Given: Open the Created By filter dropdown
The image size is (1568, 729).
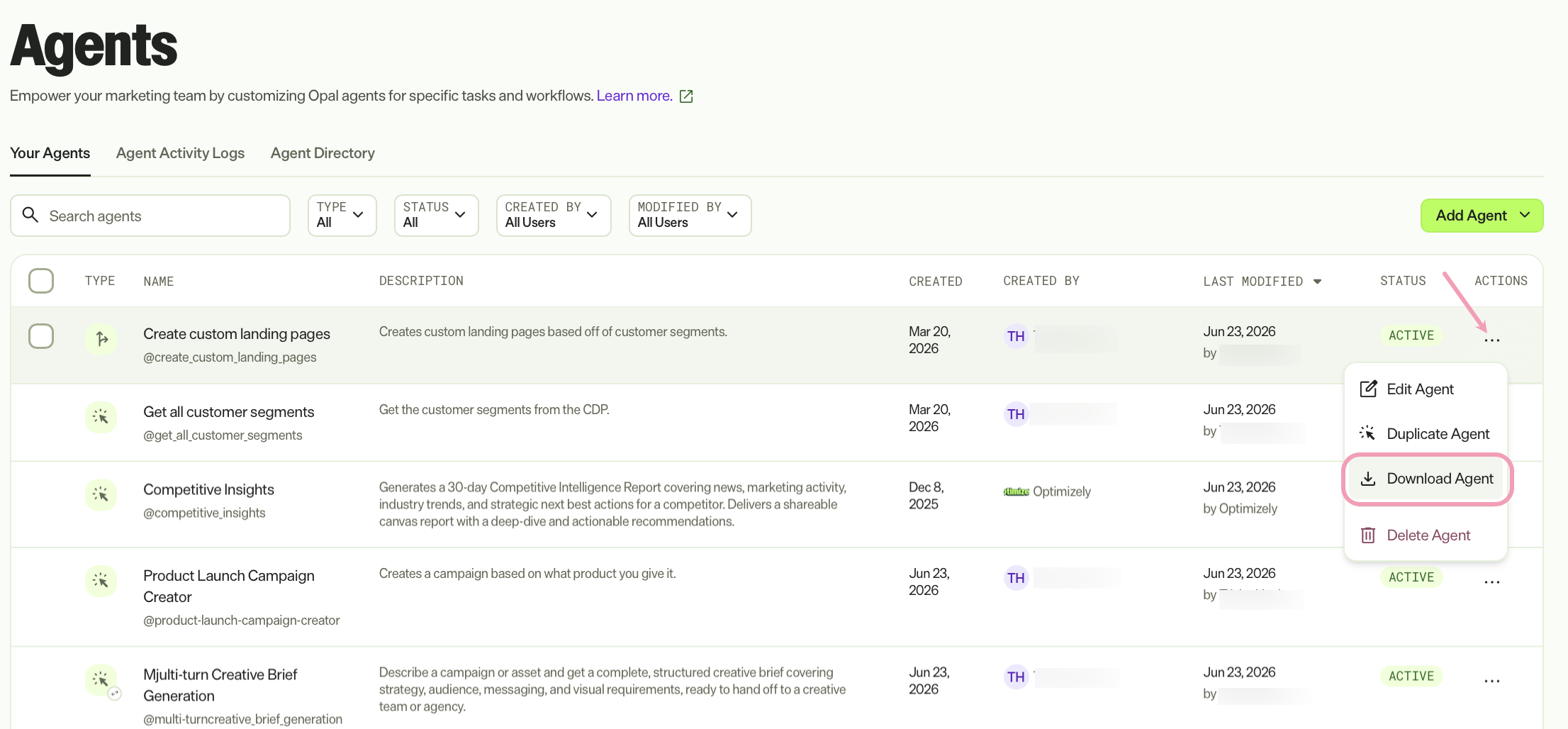Looking at the screenshot, I should [554, 215].
